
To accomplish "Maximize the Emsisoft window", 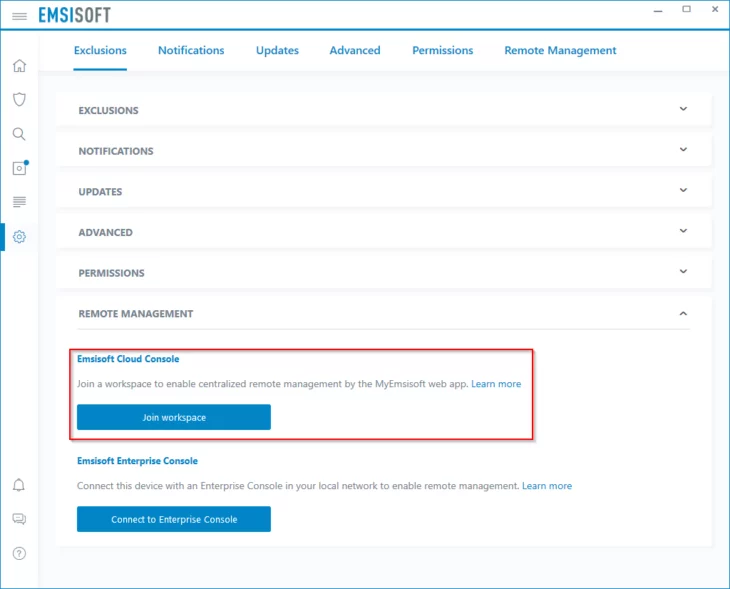I will [x=686, y=9].
